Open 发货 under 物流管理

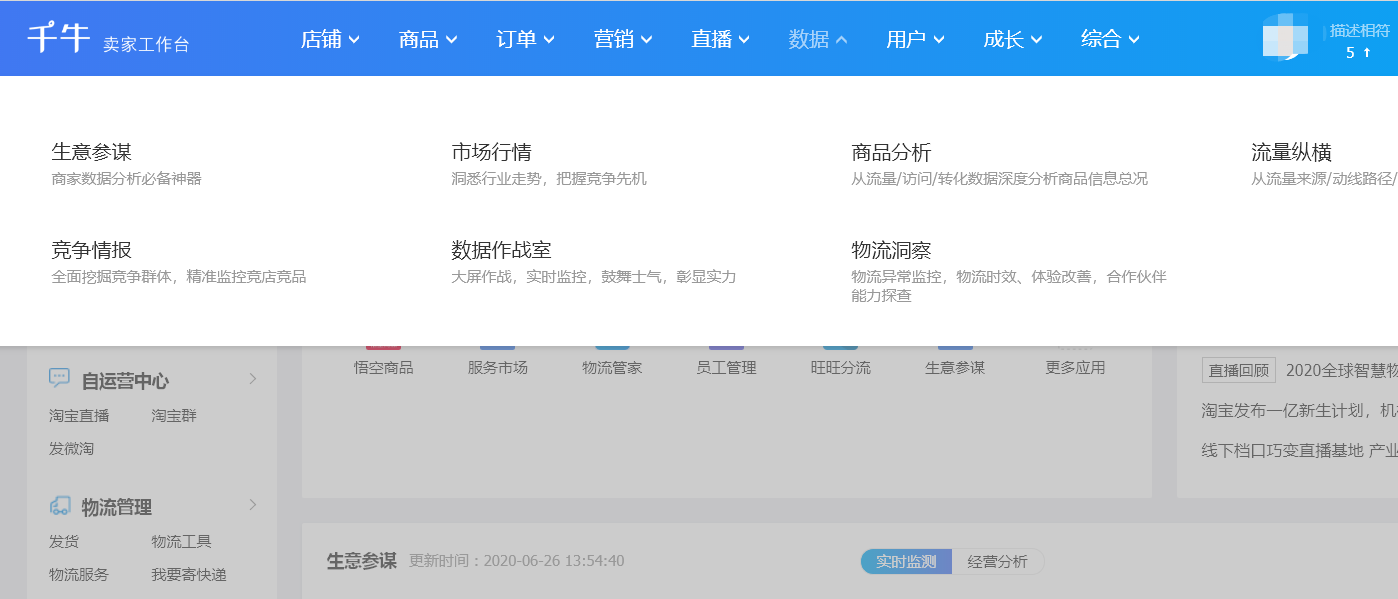(64, 541)
